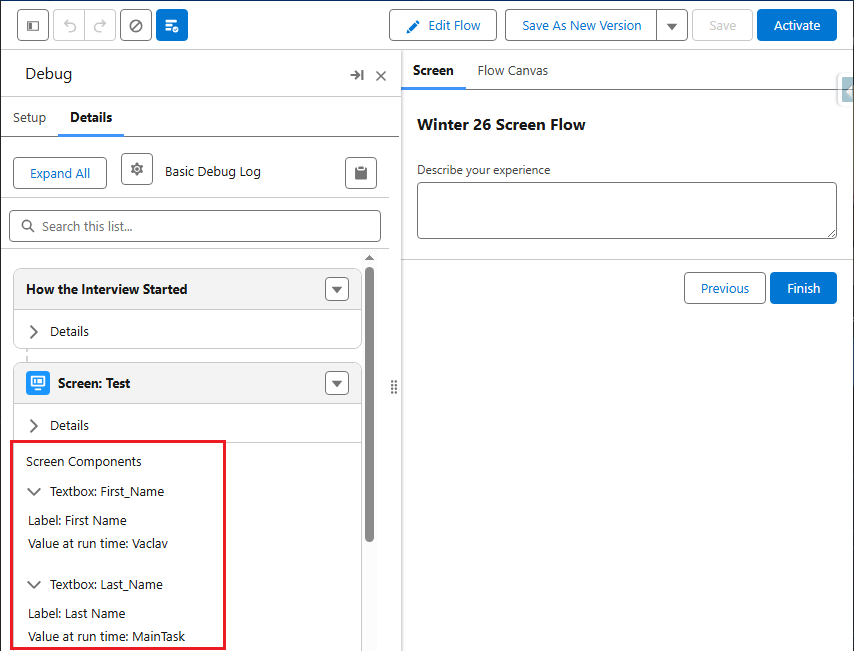This screenshot has height=651, width=854.
Task: Click the text area resize corner handle
Action: (x=831, y=233)
